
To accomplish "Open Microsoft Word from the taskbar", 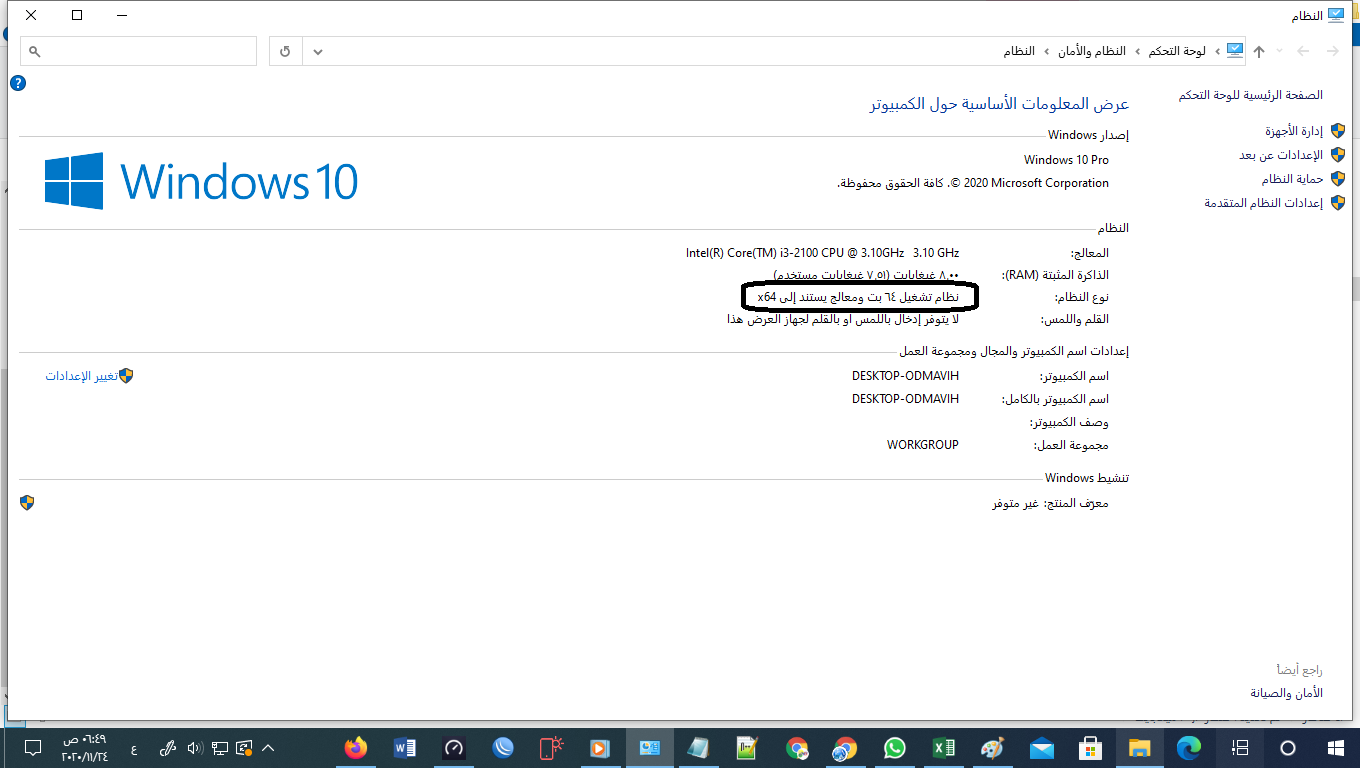I will 405,748.
